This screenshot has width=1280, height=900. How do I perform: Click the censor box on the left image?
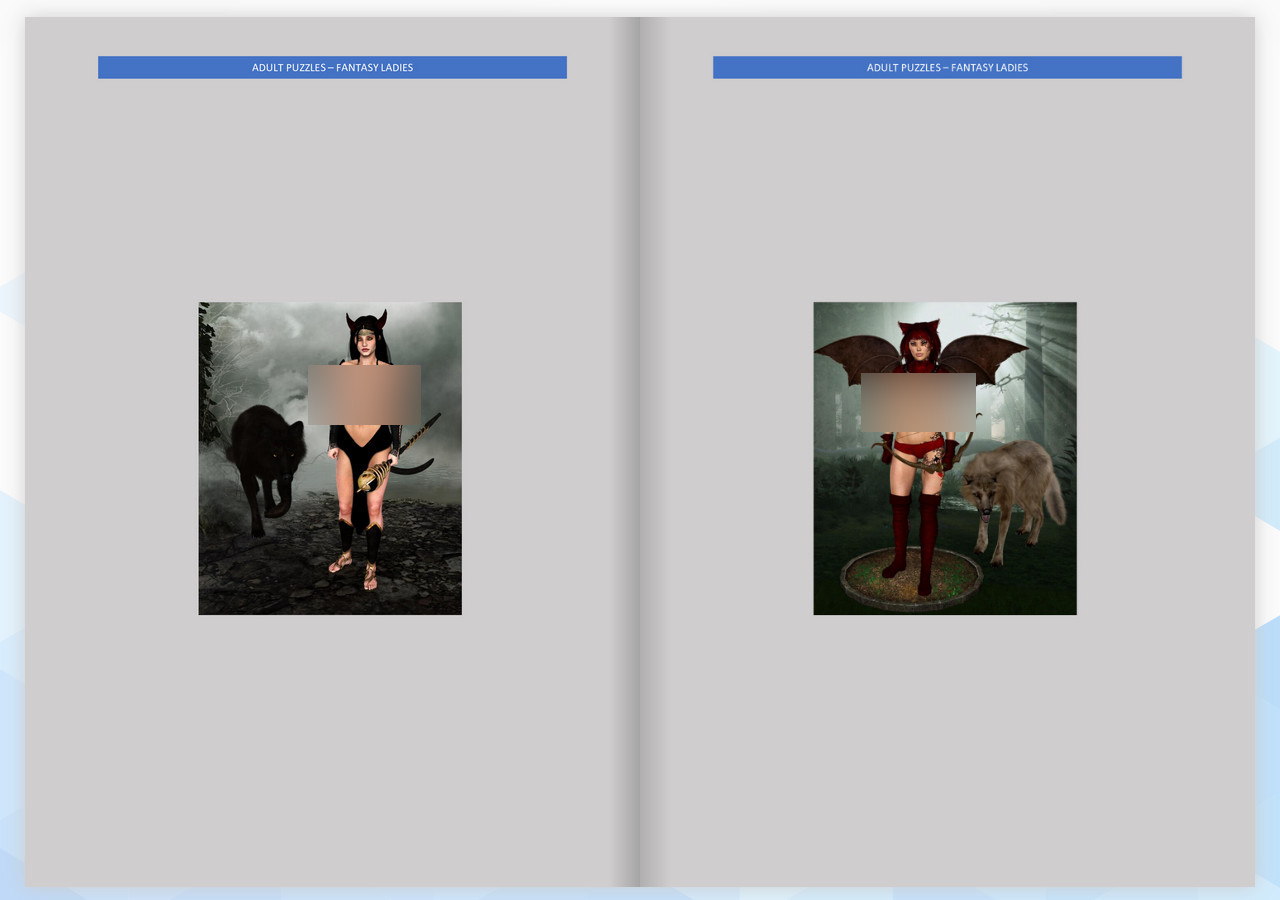click(x=365, y=393)
